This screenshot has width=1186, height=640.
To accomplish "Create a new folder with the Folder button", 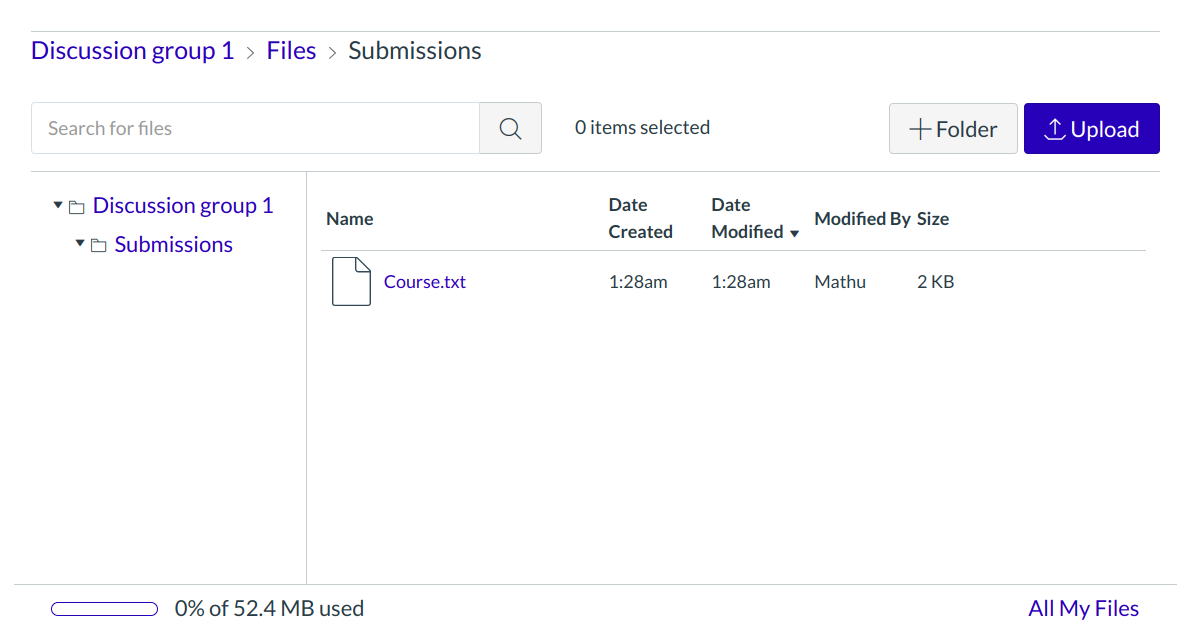I will pyautogui.click(x=952, y=129).
